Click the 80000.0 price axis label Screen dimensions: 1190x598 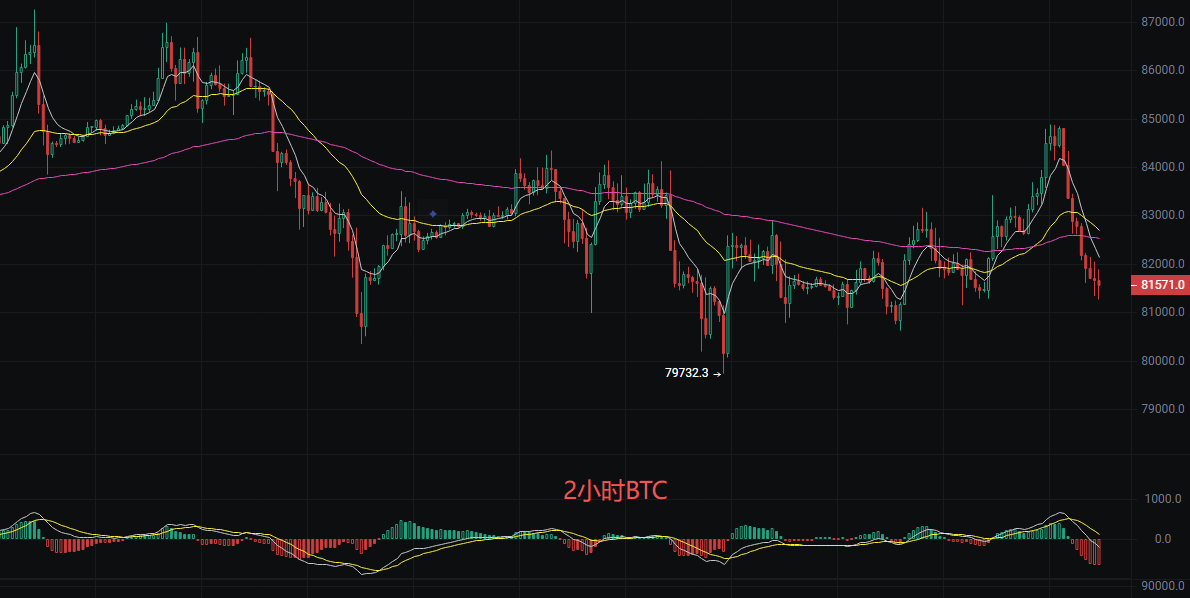pos(1163,360)
